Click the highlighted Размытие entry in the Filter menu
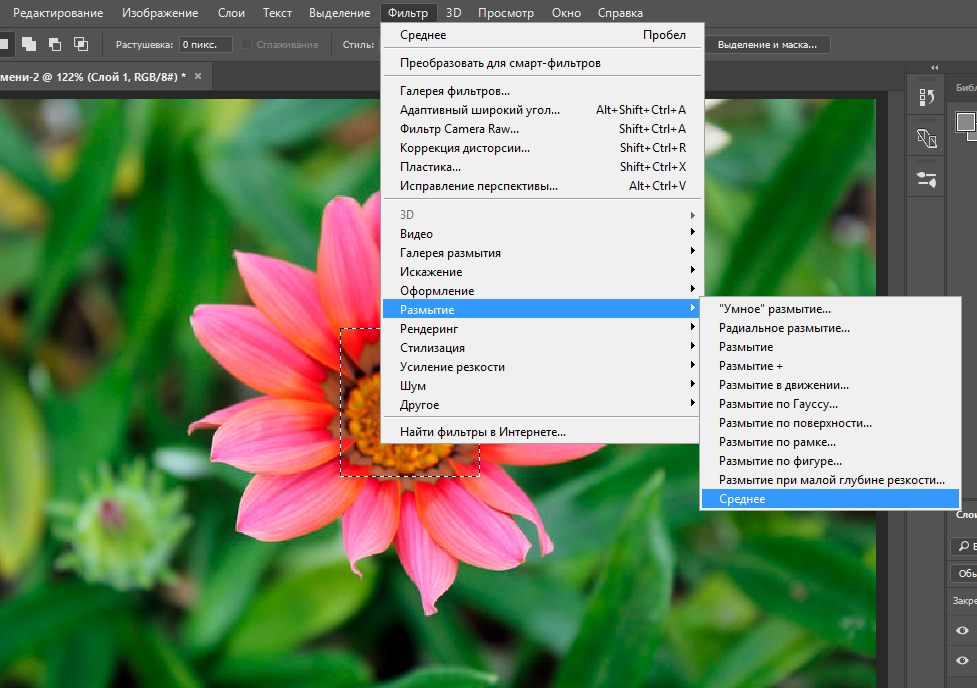977x688 pixels. (x=542, y=310)
